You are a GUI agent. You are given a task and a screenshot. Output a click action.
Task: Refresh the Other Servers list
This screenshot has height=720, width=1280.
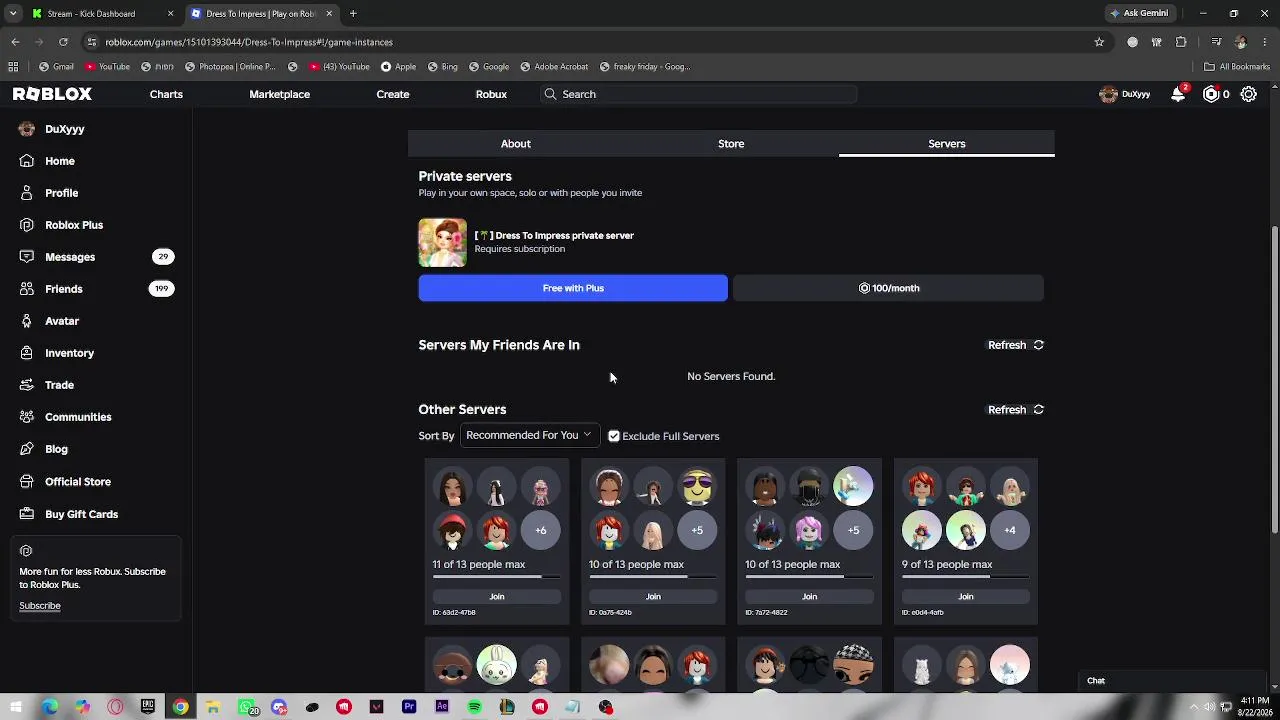click(1016, 410)
